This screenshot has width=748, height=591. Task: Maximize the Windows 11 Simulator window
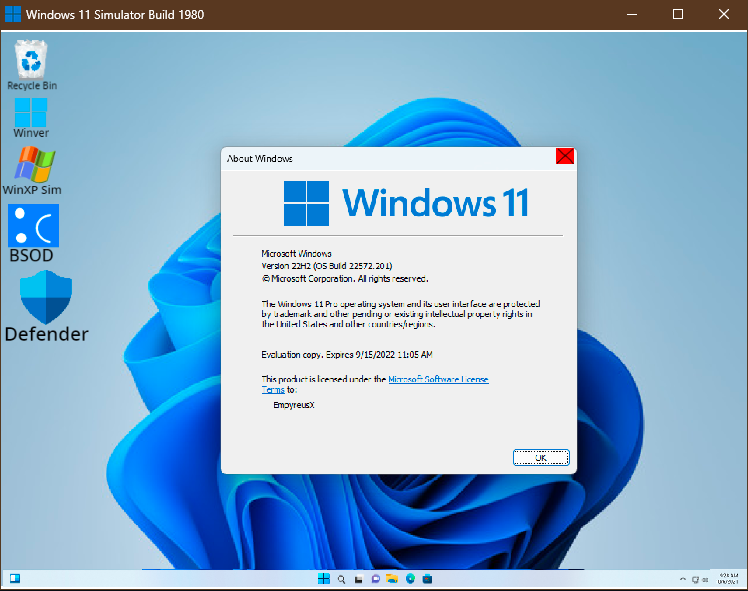tap(677, 14)
